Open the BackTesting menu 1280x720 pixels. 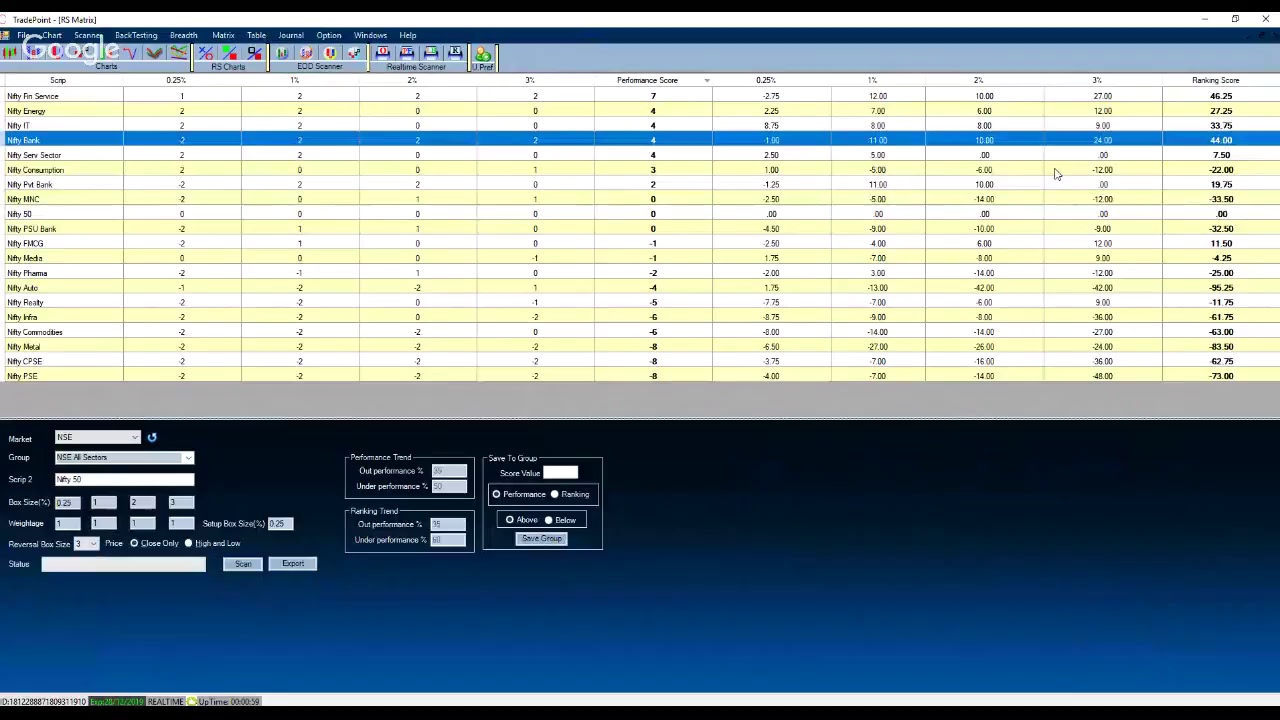[136, 35]
